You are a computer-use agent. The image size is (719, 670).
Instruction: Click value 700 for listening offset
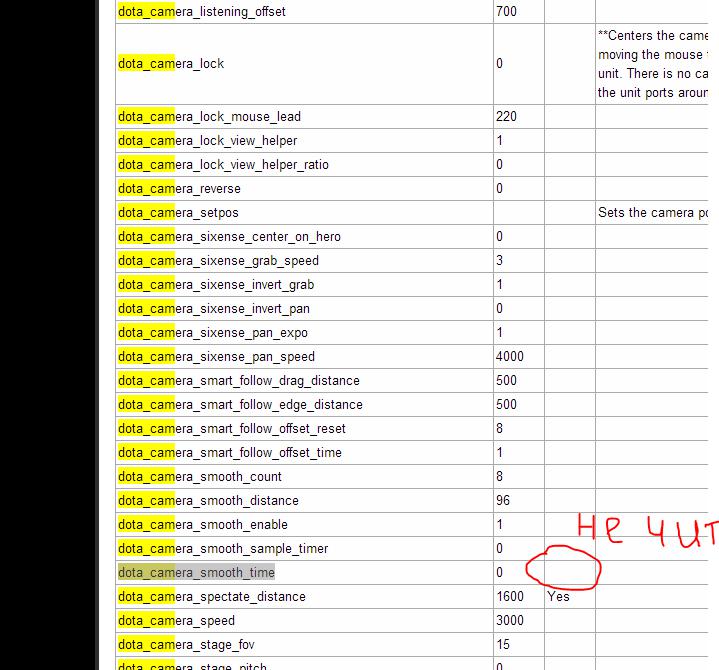tap(506, 11)
